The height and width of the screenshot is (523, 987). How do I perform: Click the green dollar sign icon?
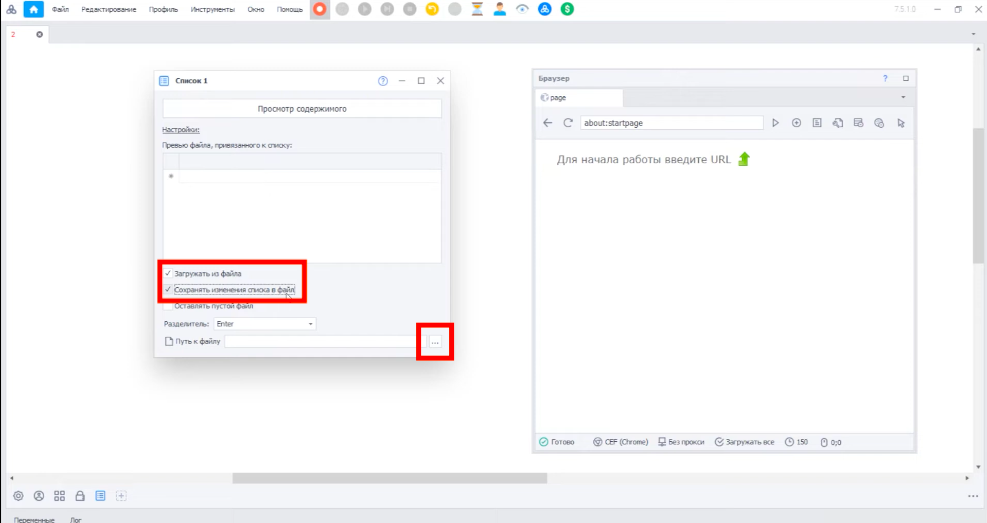[x=567, y=9]
